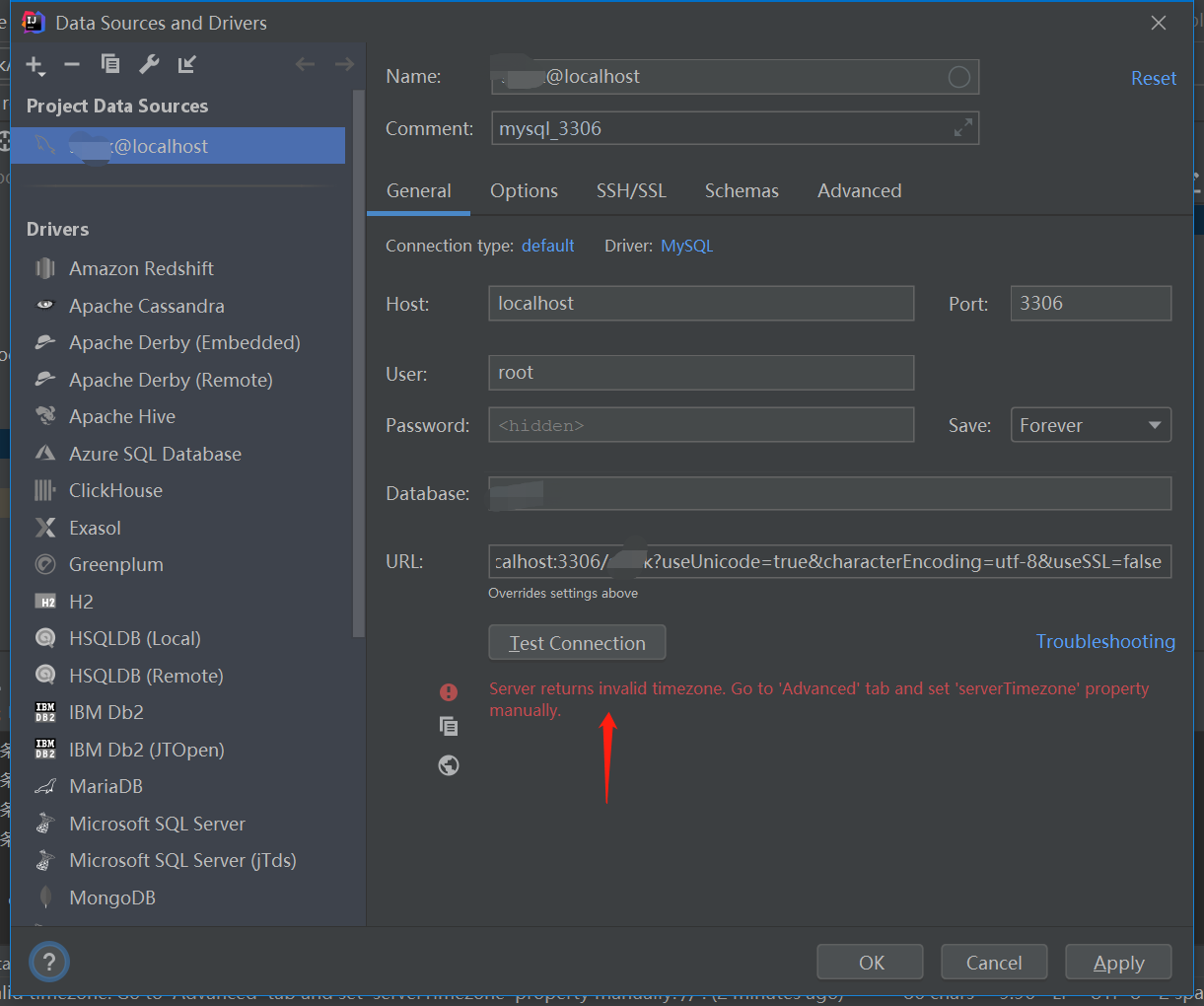1204x1006 pixels.
Task: Focus the Name input field
Action: pos(735,77)
